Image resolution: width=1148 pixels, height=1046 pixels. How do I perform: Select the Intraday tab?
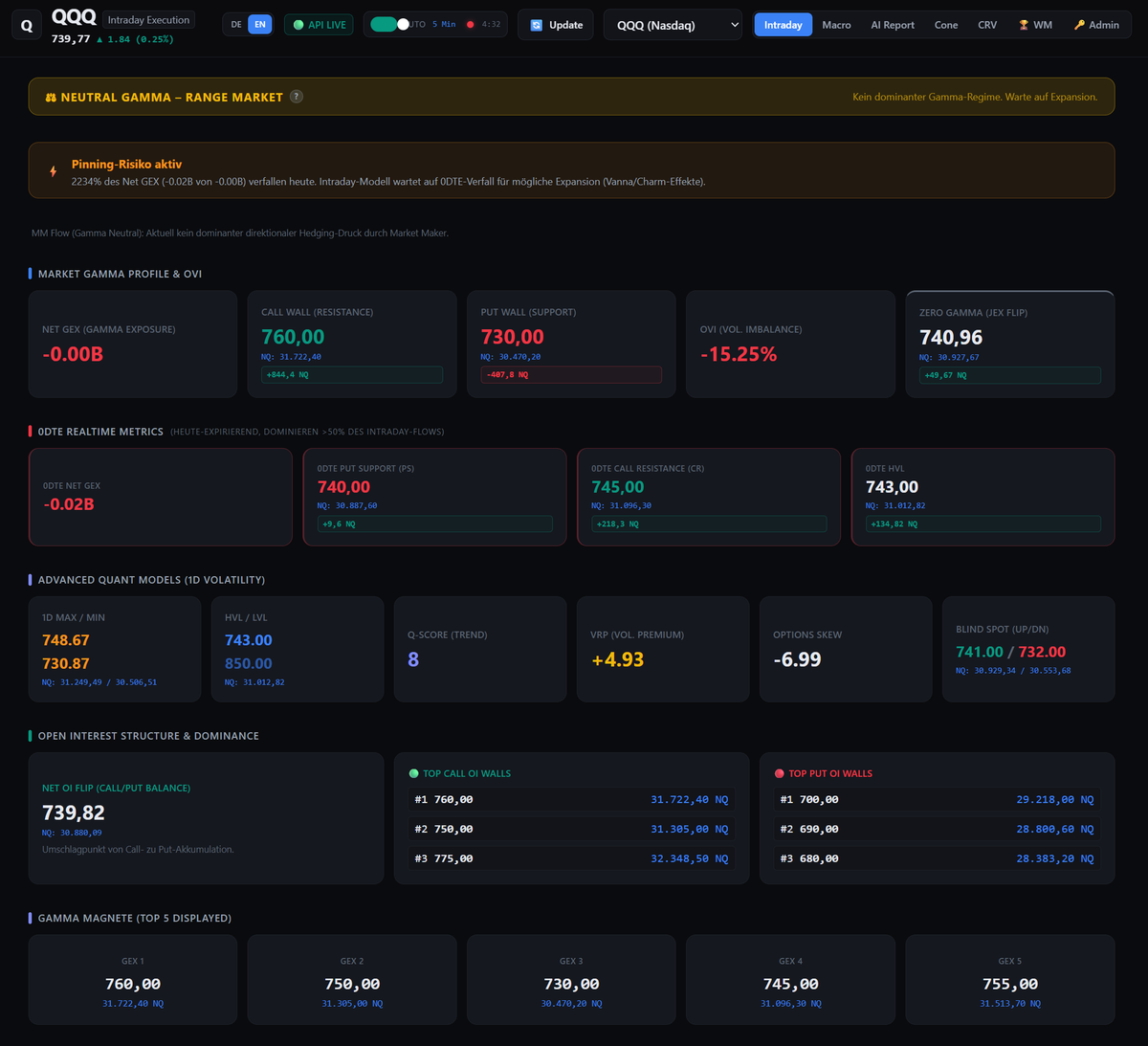(x=784, y=25)
